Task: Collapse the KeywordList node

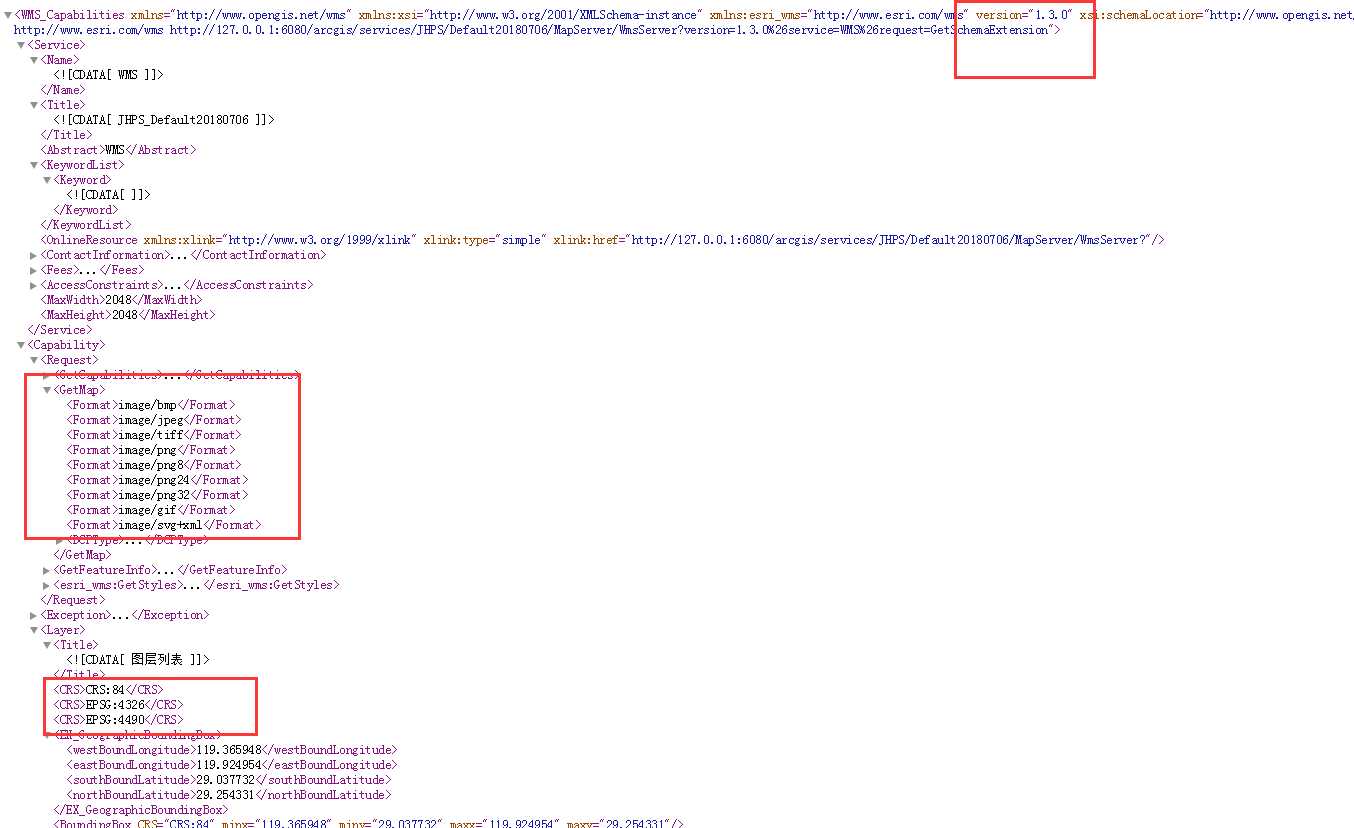Action: click(x=34, y=165)
